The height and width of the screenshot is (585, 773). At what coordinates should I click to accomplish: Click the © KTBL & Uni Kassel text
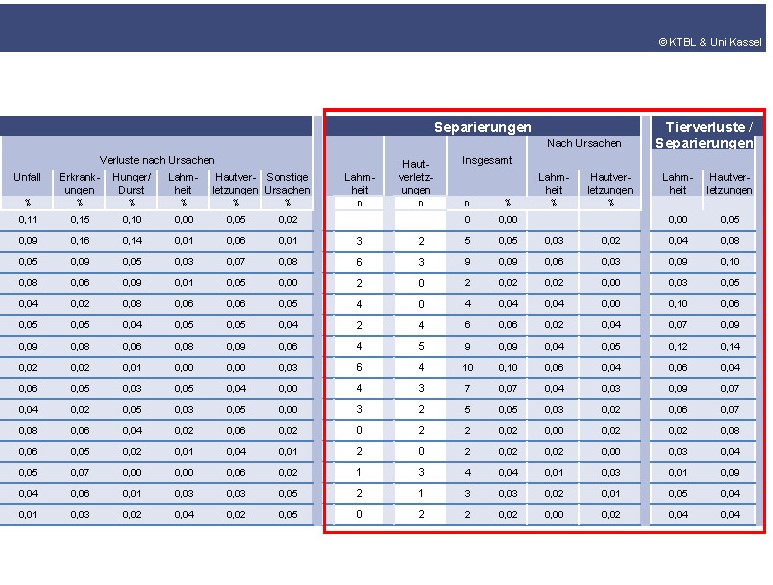tap(709, 42)
